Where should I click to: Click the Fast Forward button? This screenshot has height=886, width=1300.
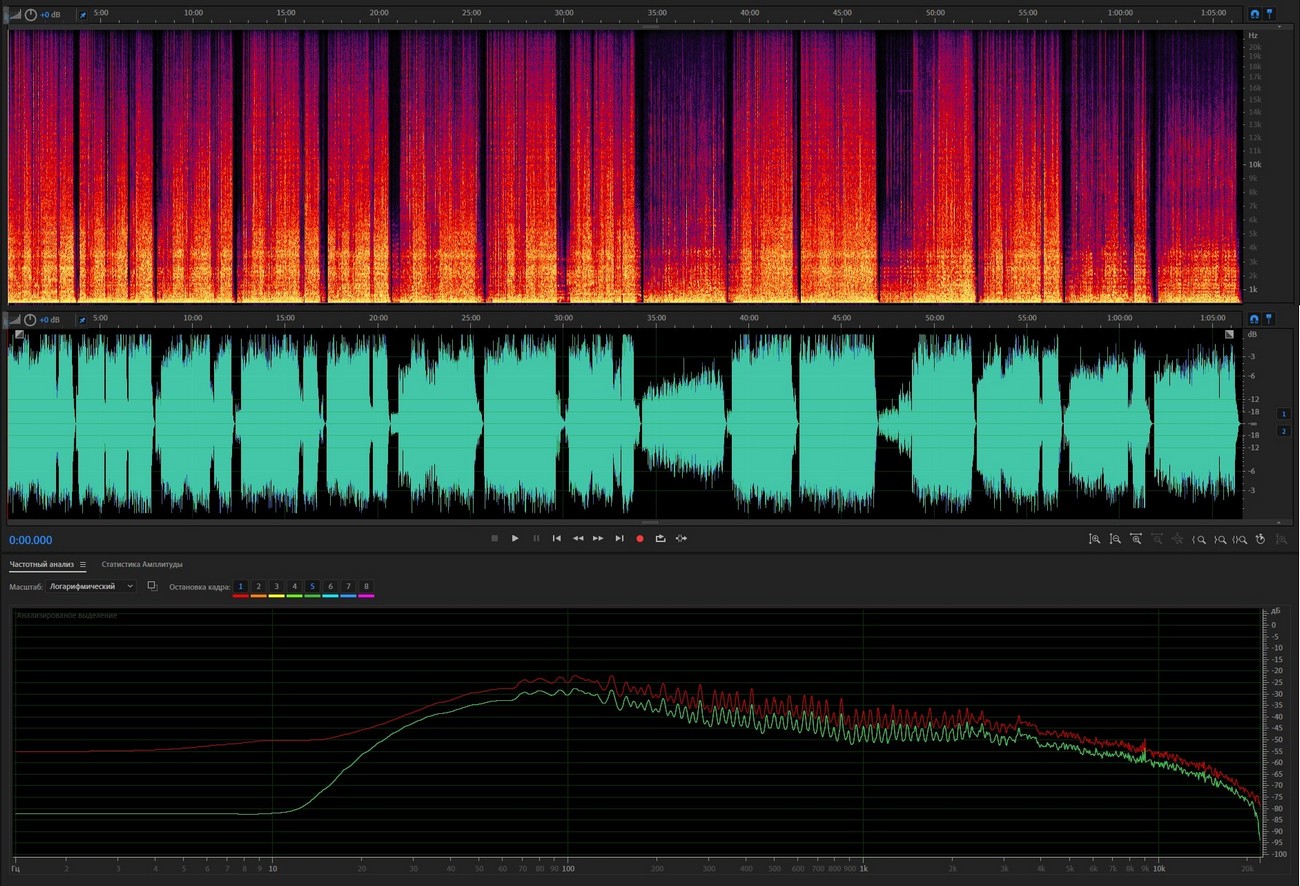pyautogui.click(x=598, y=539)
